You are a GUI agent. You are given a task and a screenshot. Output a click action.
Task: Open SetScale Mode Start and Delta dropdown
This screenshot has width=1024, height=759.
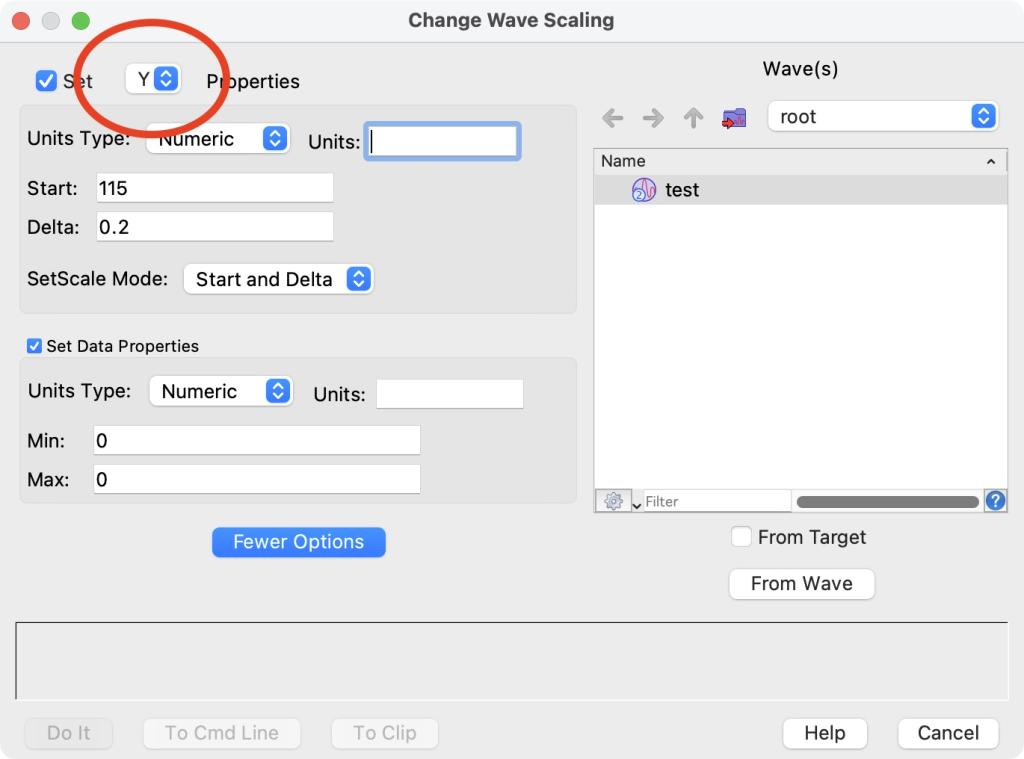pyautogui.click(x=279, y=279)
